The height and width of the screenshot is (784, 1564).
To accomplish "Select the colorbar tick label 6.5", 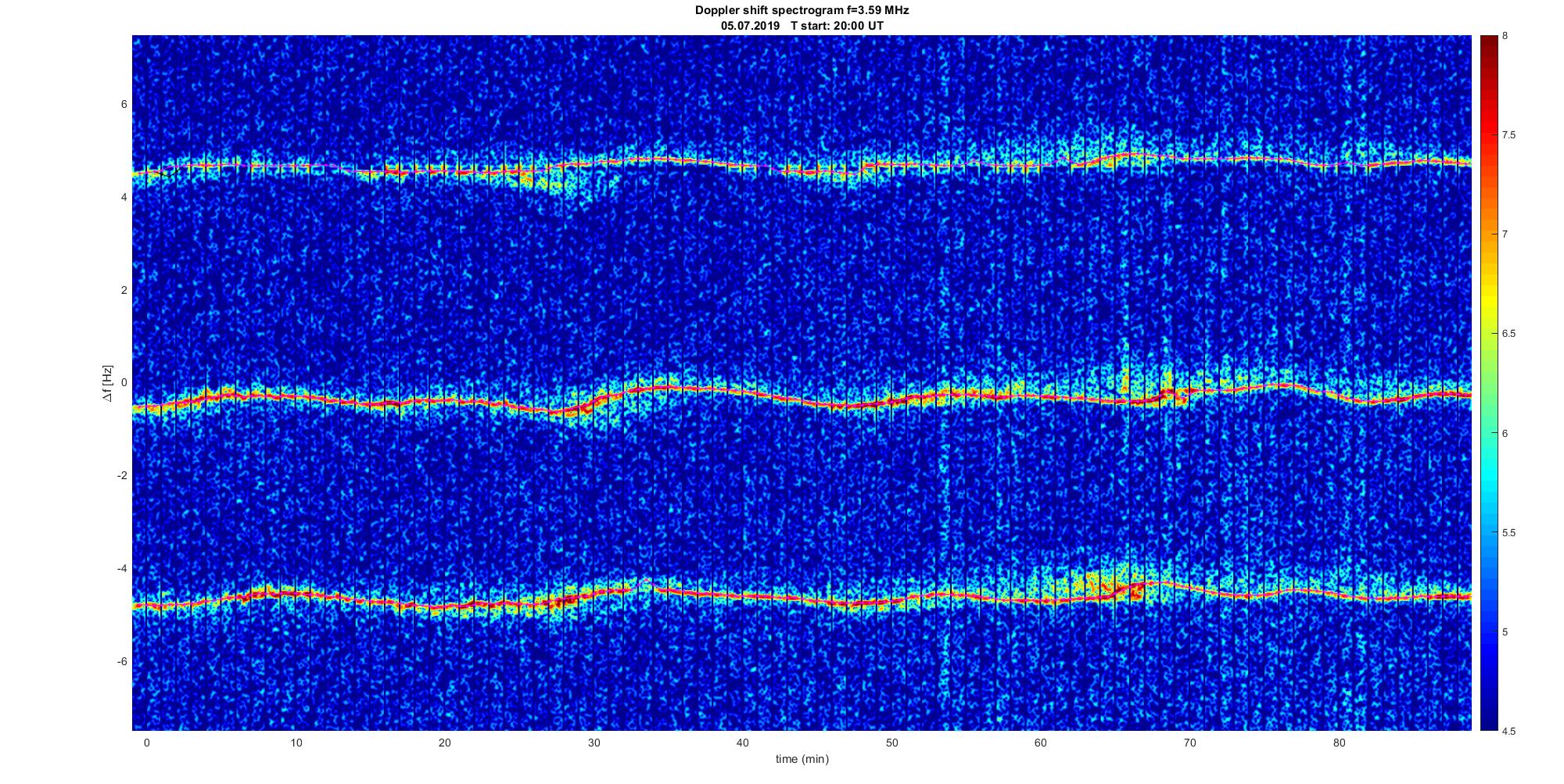I will [x=1508, y=334].
